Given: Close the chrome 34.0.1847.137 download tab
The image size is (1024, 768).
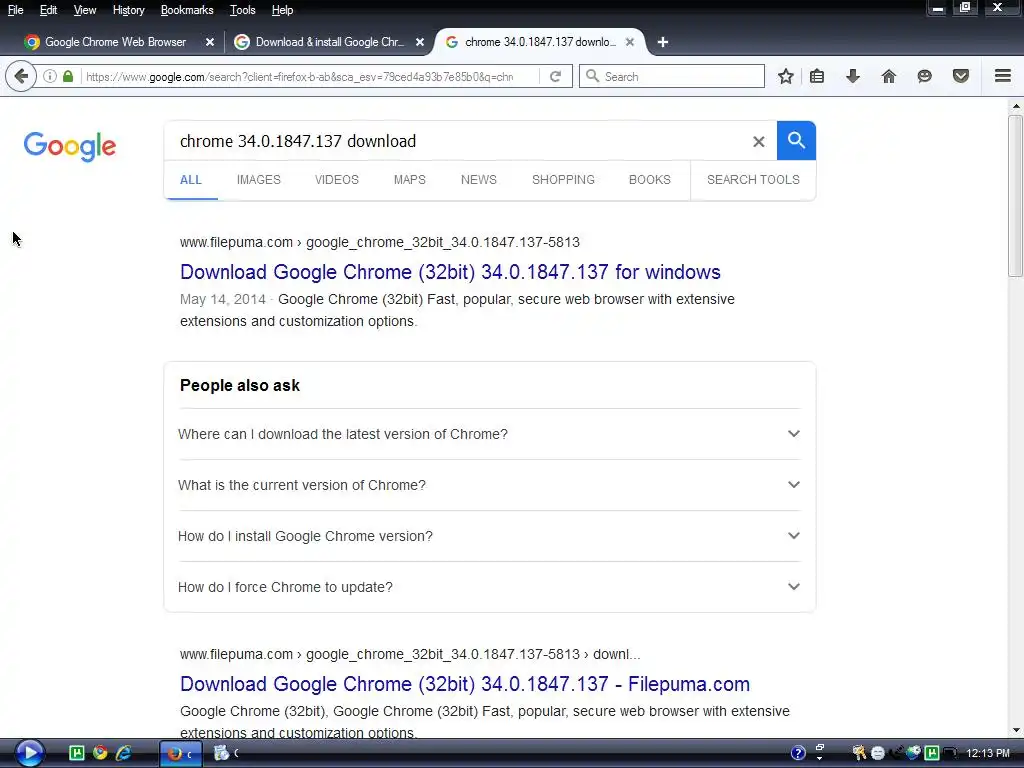Looking at the screenshot, I should (630, 42).
